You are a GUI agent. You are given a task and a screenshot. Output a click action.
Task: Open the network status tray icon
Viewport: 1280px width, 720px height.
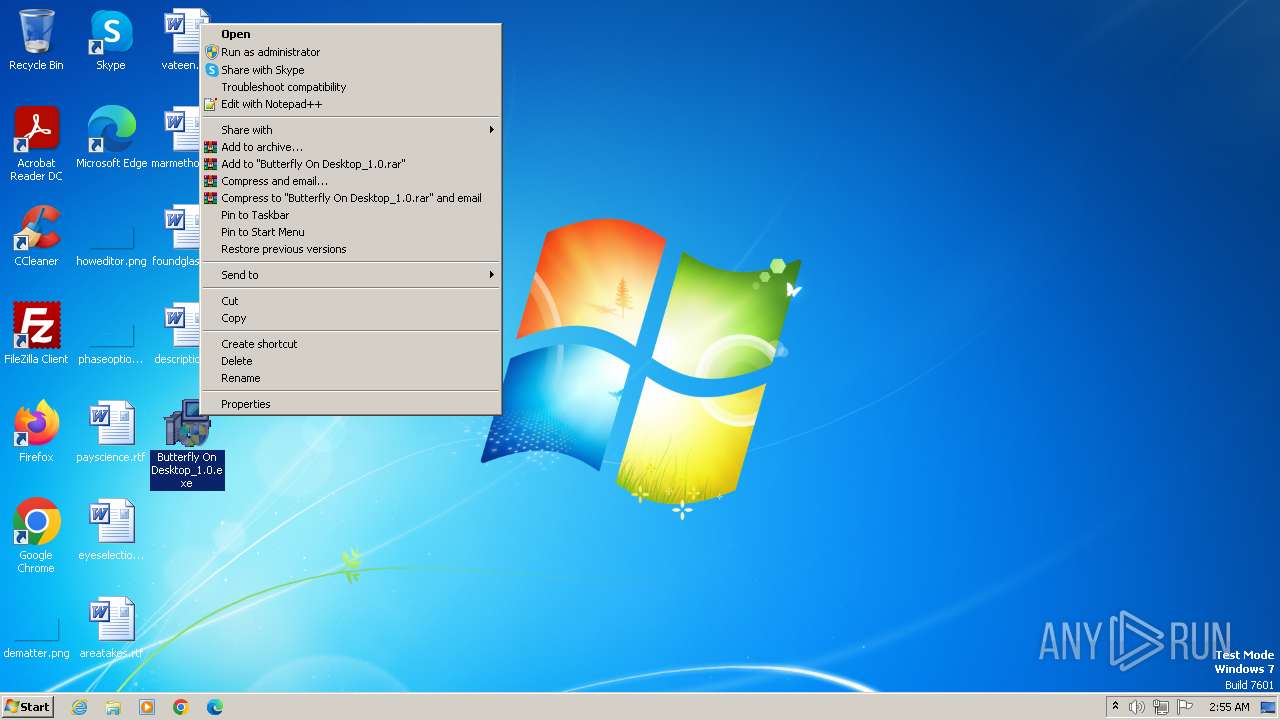coord(1161,707)
